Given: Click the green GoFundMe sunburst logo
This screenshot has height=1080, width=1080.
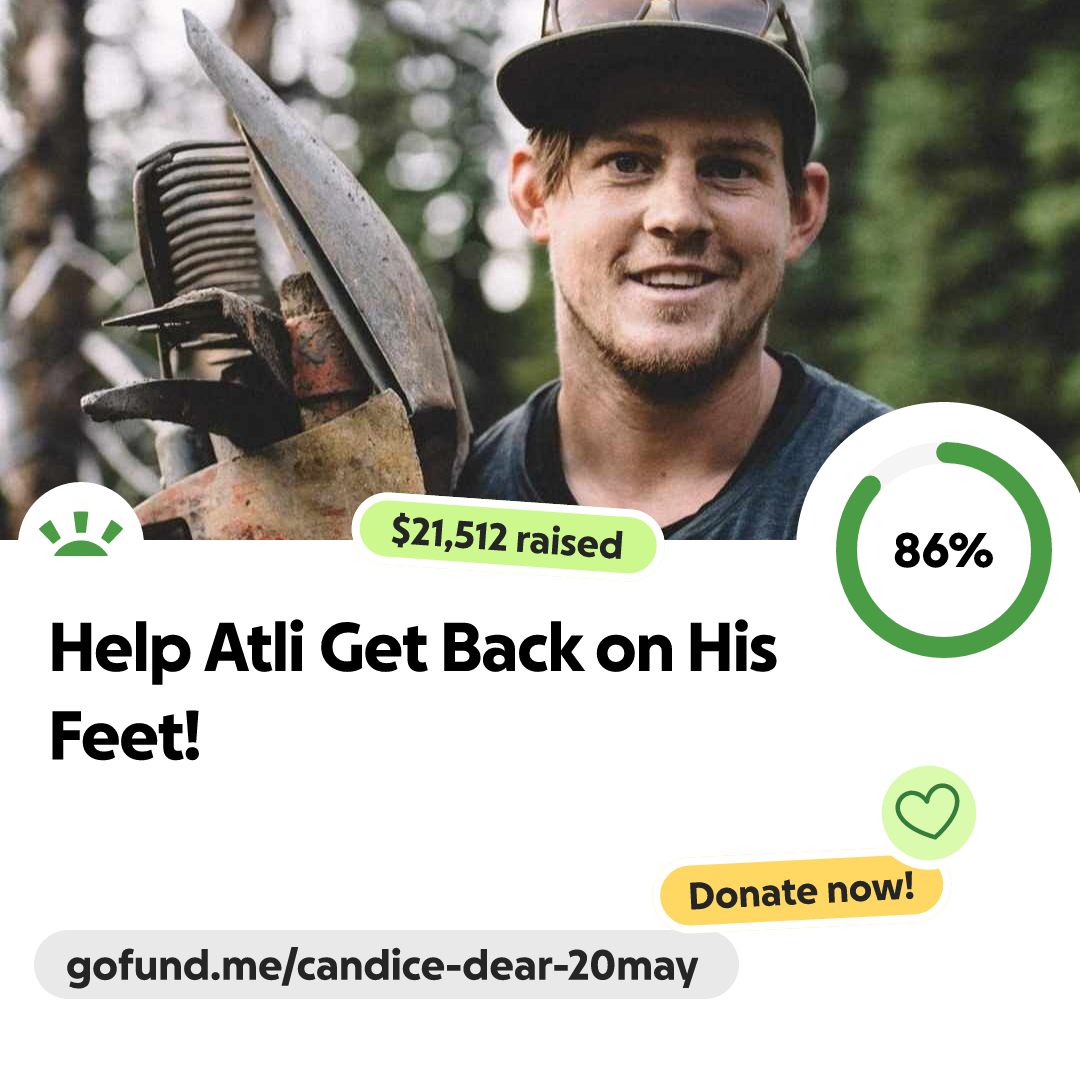Looking at the screenshot, I should tap(81, 534).
